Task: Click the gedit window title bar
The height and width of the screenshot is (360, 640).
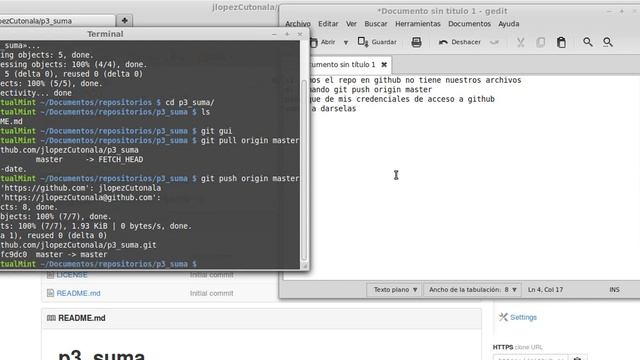Action: tap(442, 11)
